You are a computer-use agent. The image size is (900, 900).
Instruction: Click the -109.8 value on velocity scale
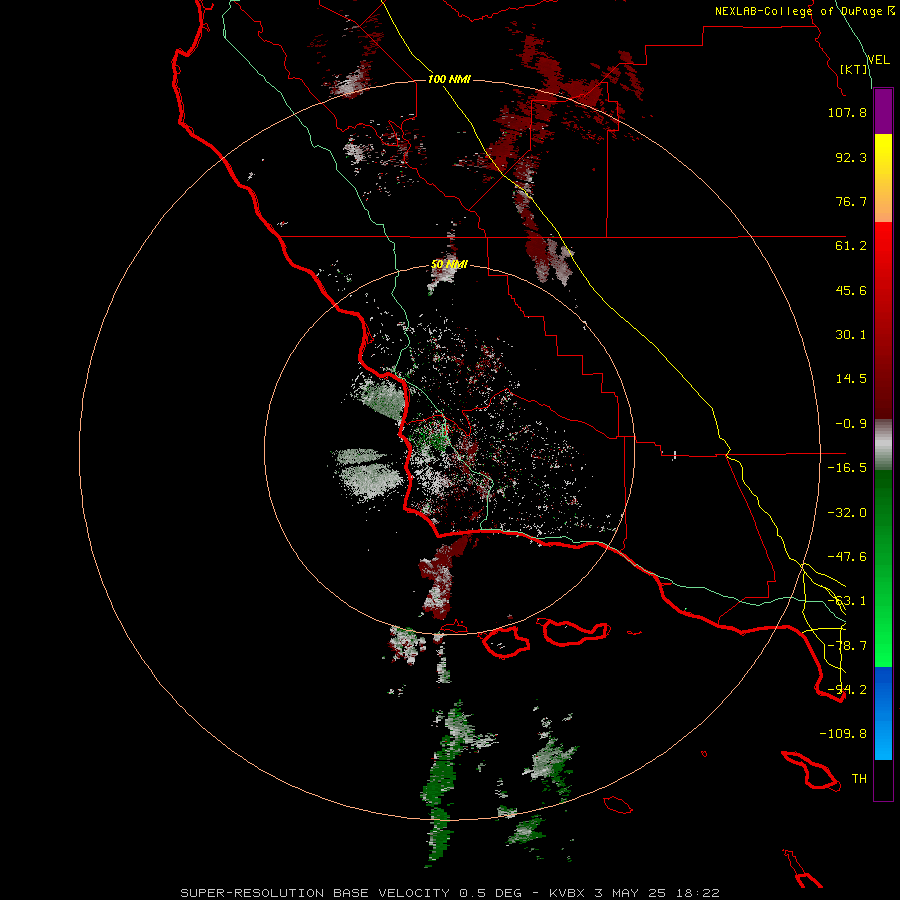[x=843, y=734]
